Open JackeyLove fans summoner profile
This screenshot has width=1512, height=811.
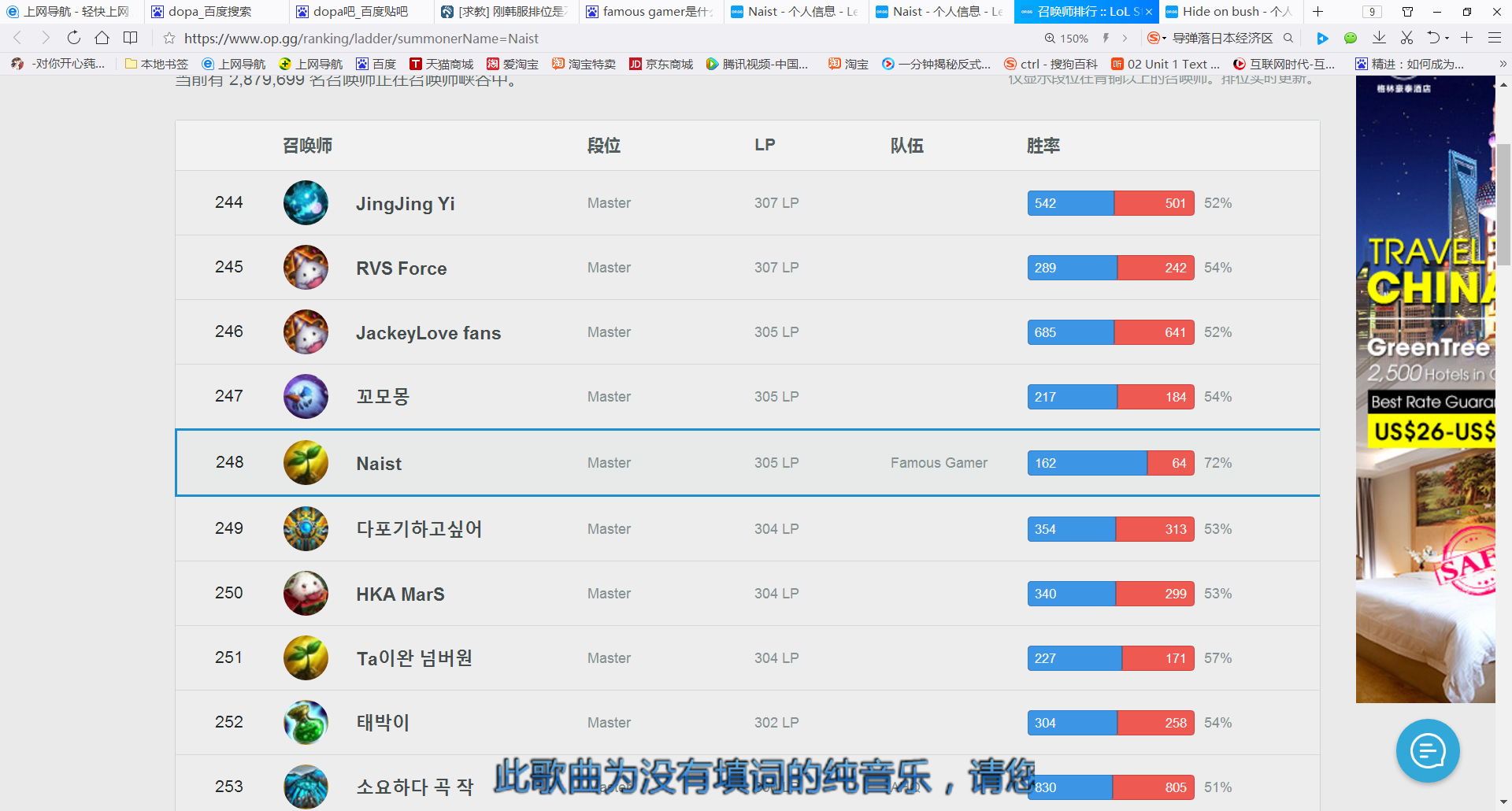pyautogui.click(x=428, y=333)
